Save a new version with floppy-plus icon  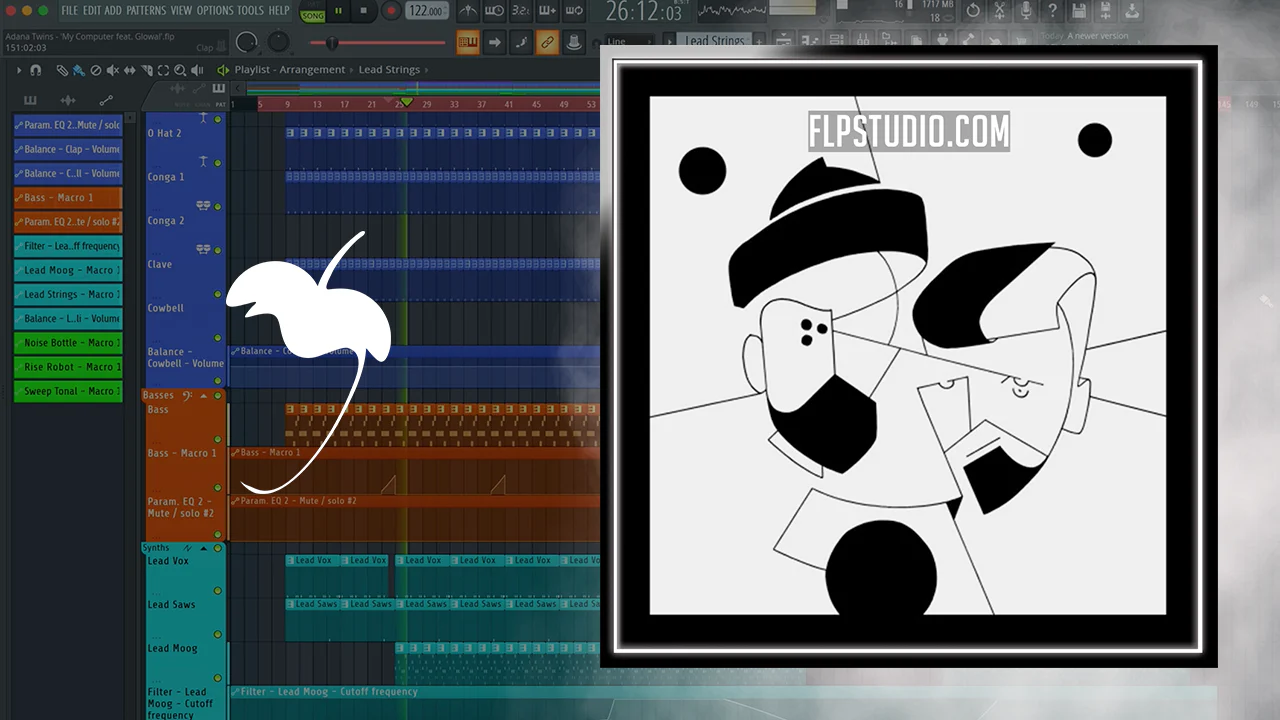coord(1105,12)
